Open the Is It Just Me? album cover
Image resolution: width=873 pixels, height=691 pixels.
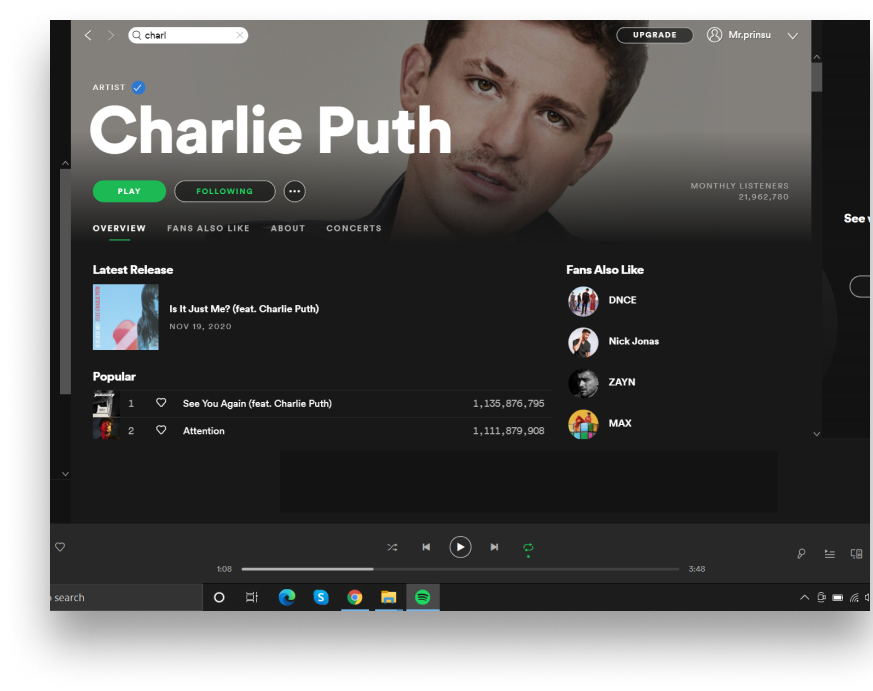[126, 317]
